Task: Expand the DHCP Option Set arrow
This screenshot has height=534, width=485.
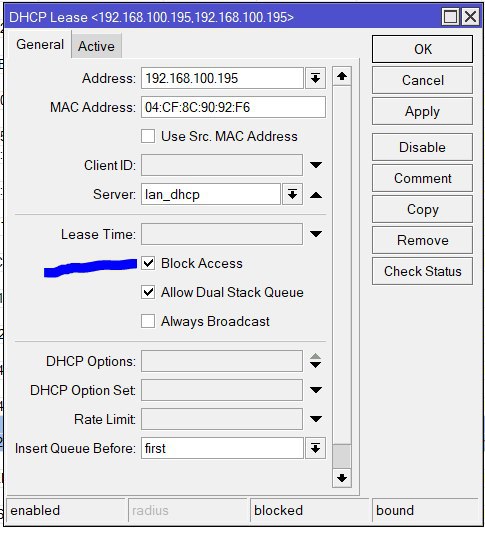Action: pyautogui.click(x=316, y=390)
